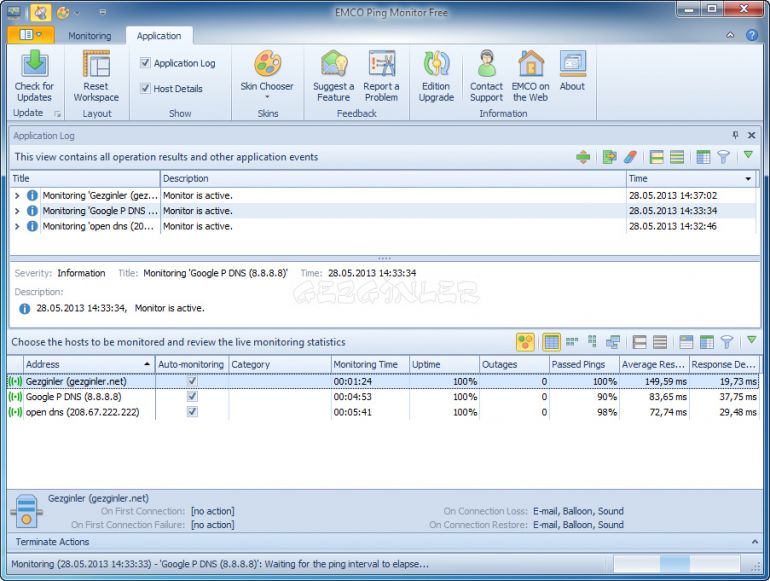
Task: Click the help question mark icon
Action: [x=751, y=35]
